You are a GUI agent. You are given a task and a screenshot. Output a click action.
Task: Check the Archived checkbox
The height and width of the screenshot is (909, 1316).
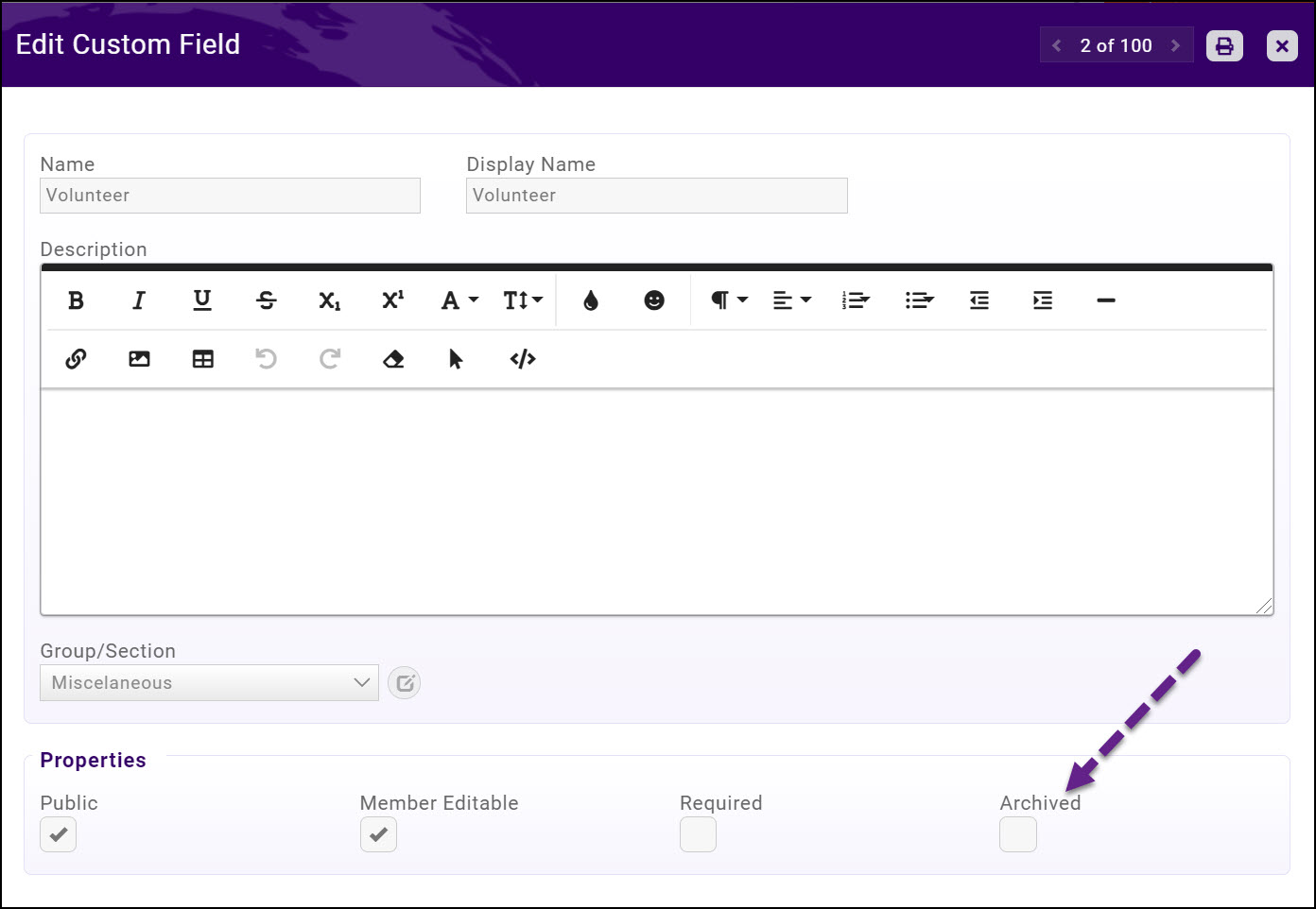point(1018,834)
